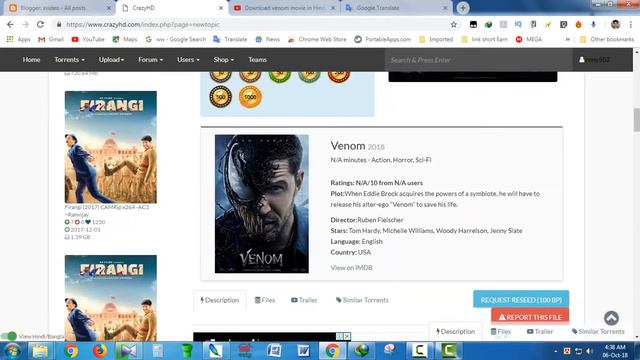The width and height of the screenshot is (640, 360).
Task: Open the Teams page
Action: point(258,60)
